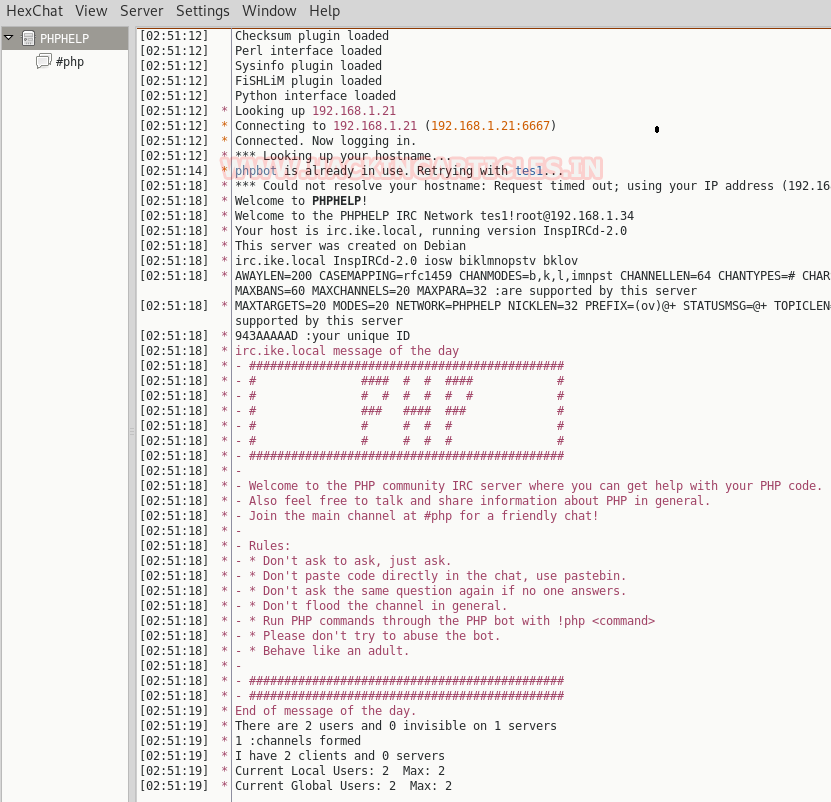Click the channel tree pane separator handle
831x802 pixels.
coord(131,431)
